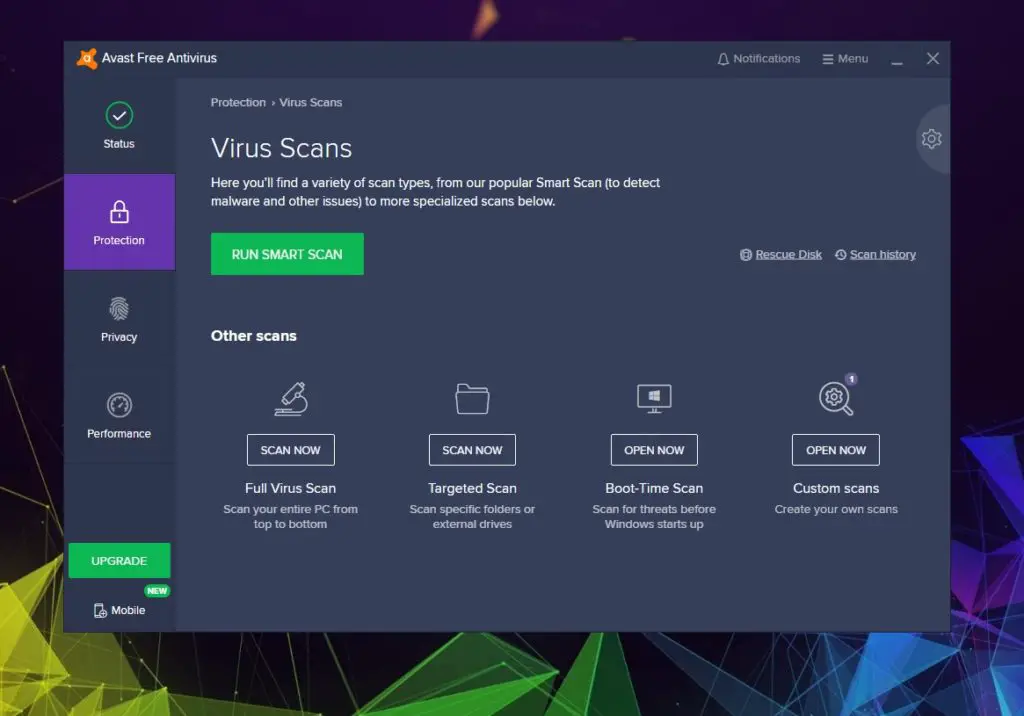Go to Protection in the breadcrumb
Image resolution: width=1024 pixels, height=716 pixels.
pos(238,103)
